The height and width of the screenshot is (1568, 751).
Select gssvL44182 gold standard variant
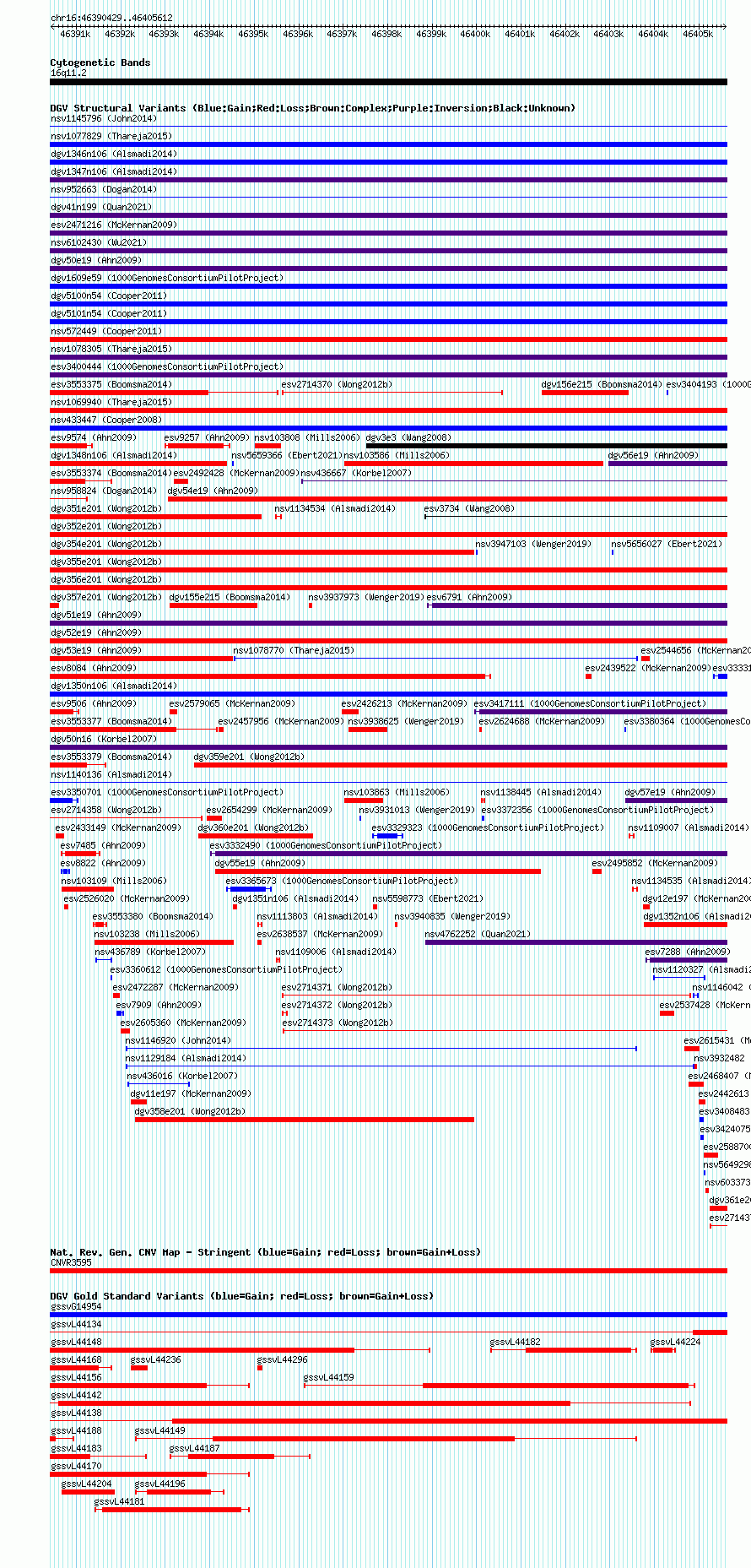tap(516, 1342)
